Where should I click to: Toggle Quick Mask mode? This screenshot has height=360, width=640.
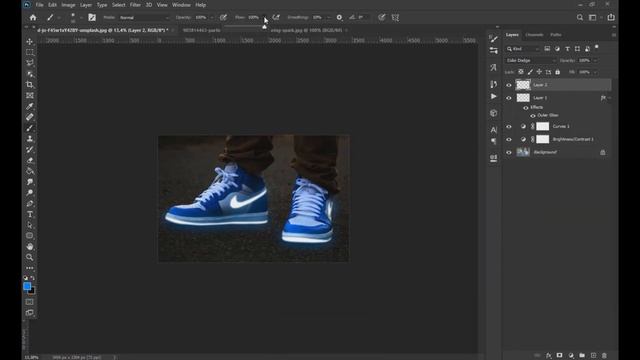[29, 302]
